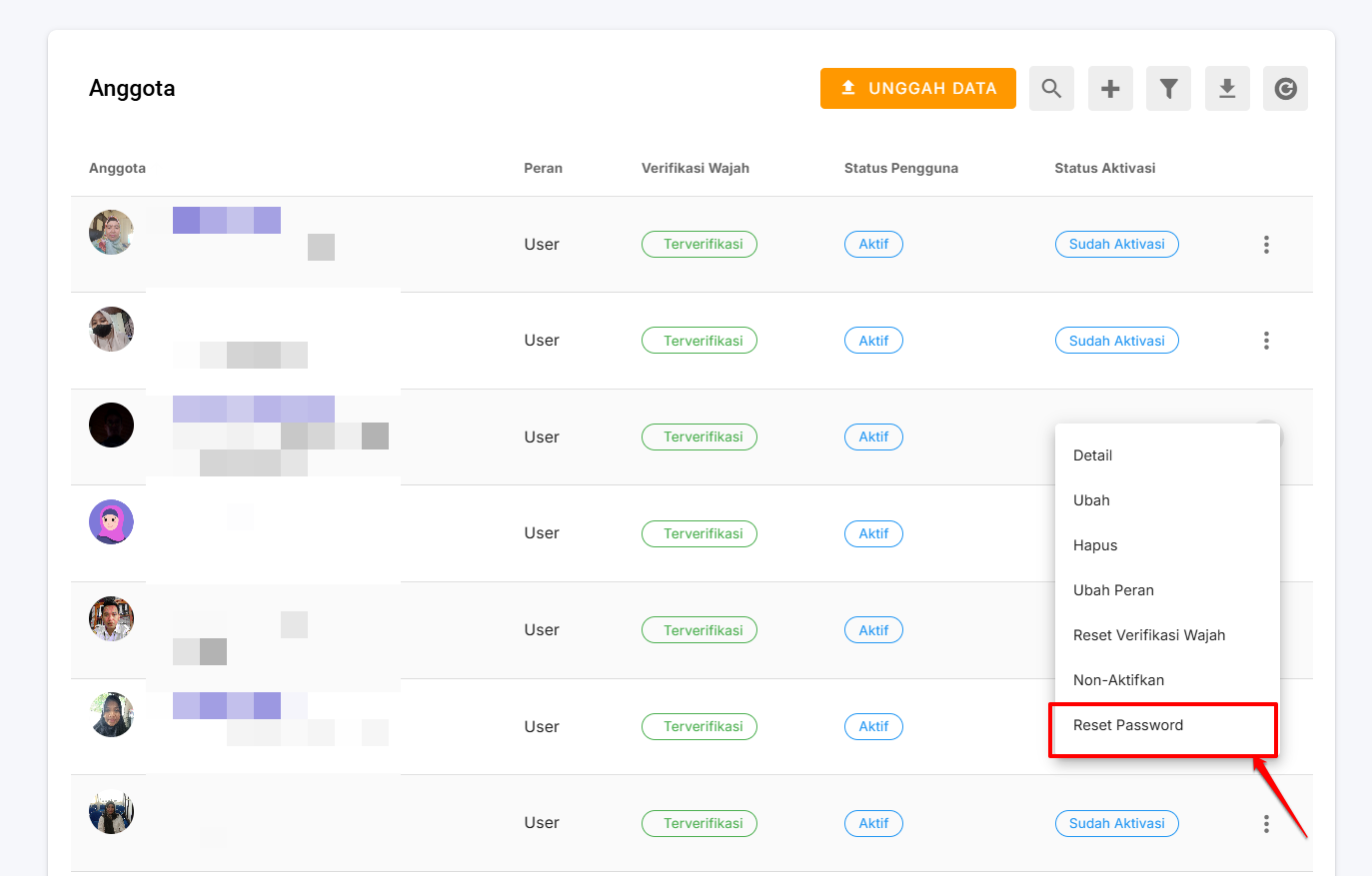Open the three-dot menu in last row
1372x876 pixels.
click(x=1266, y=823)
